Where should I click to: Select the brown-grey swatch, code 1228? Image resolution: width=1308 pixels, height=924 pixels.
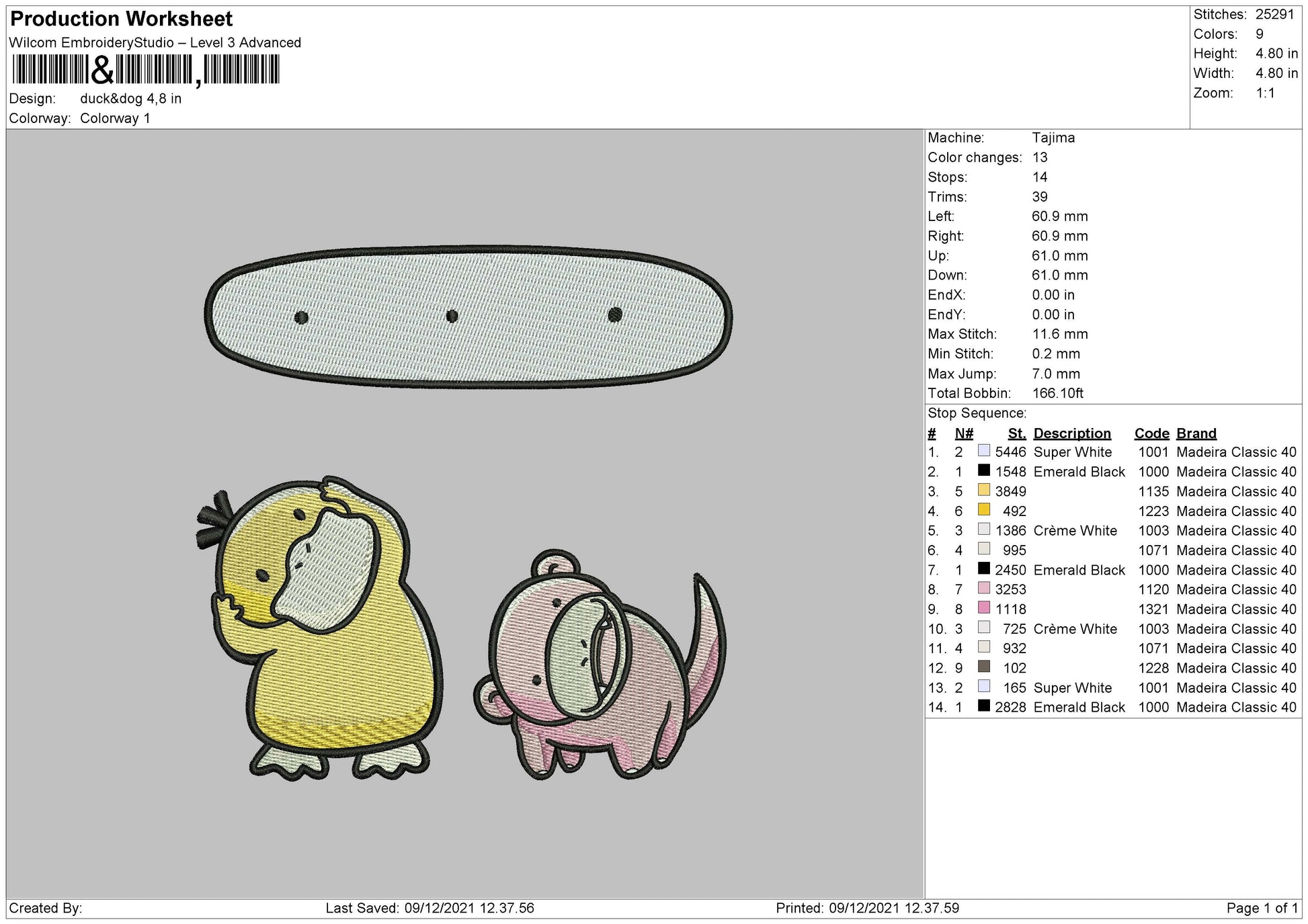pos(984,667)
